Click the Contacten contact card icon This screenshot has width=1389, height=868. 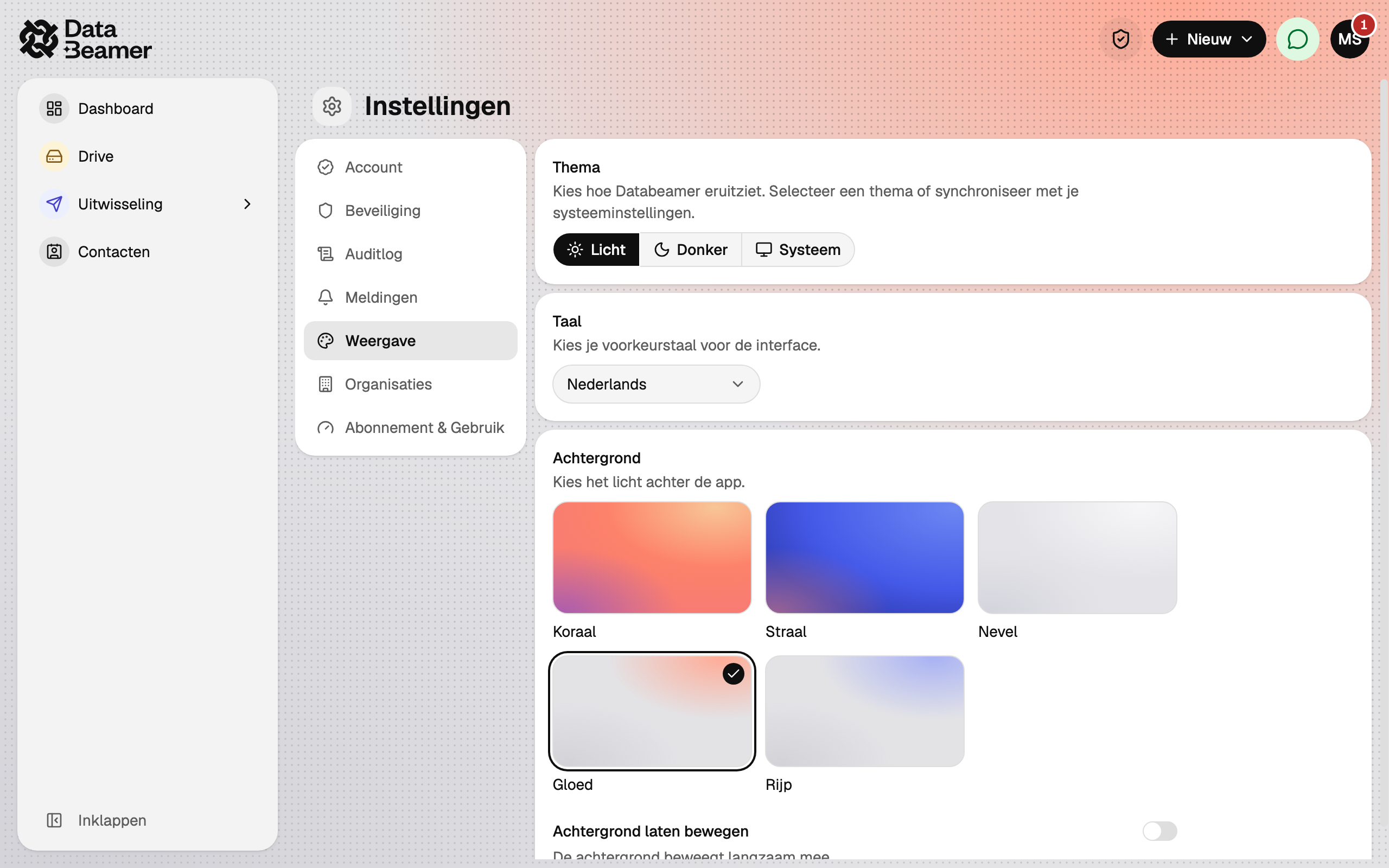[54, 251]
